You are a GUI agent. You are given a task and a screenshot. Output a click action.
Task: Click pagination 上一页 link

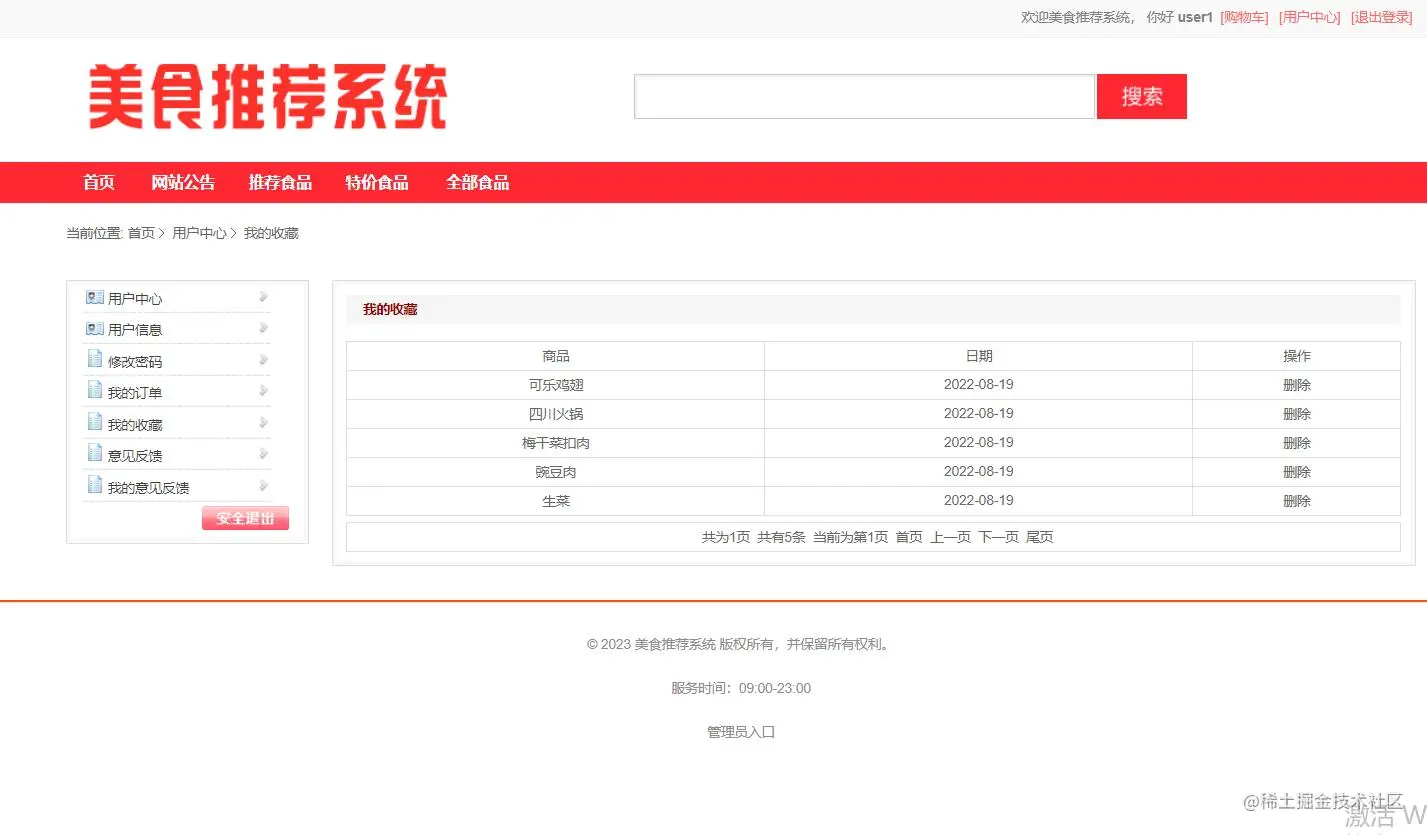point(950,537)
